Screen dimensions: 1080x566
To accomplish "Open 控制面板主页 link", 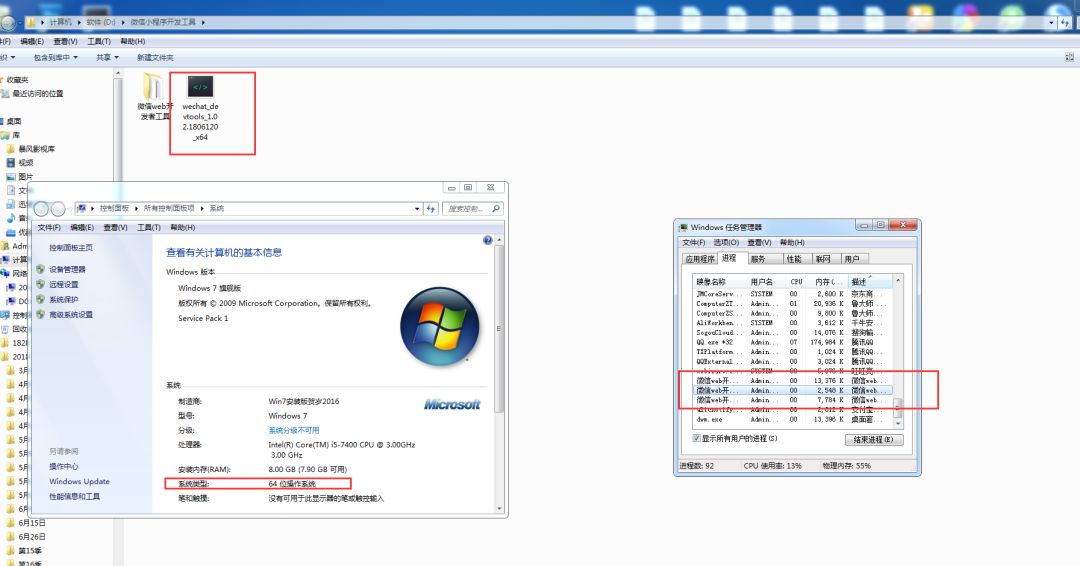I will [x=70, y=248].
